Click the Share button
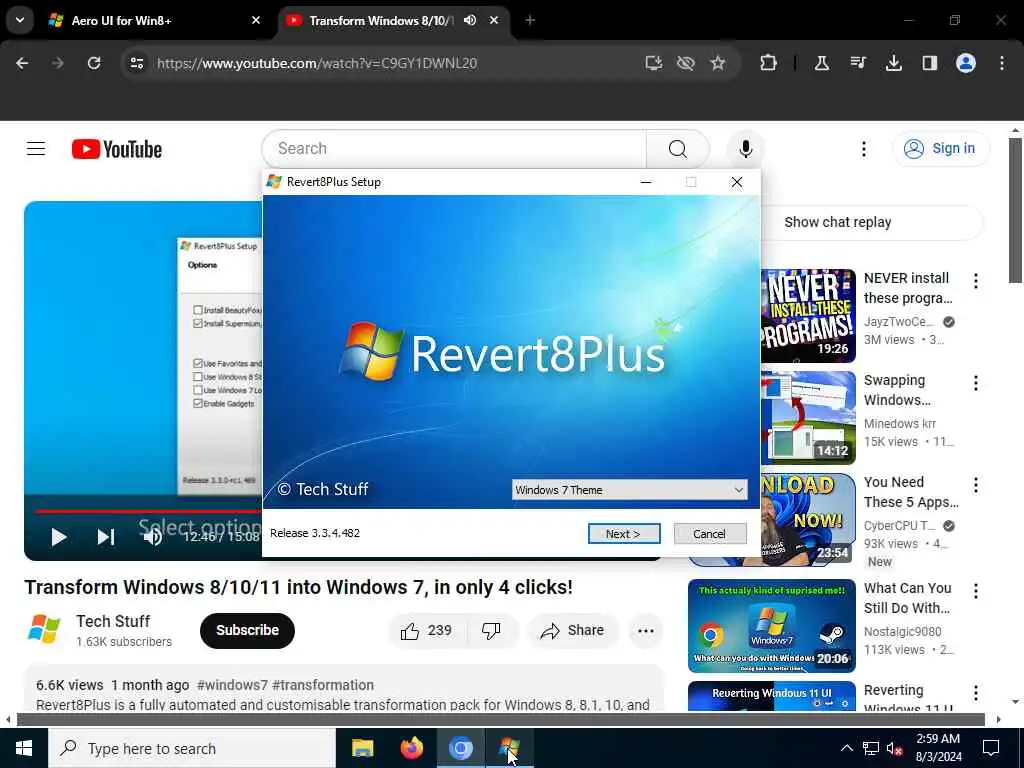This screenshot has height=768, width=1024. [573, 630]
